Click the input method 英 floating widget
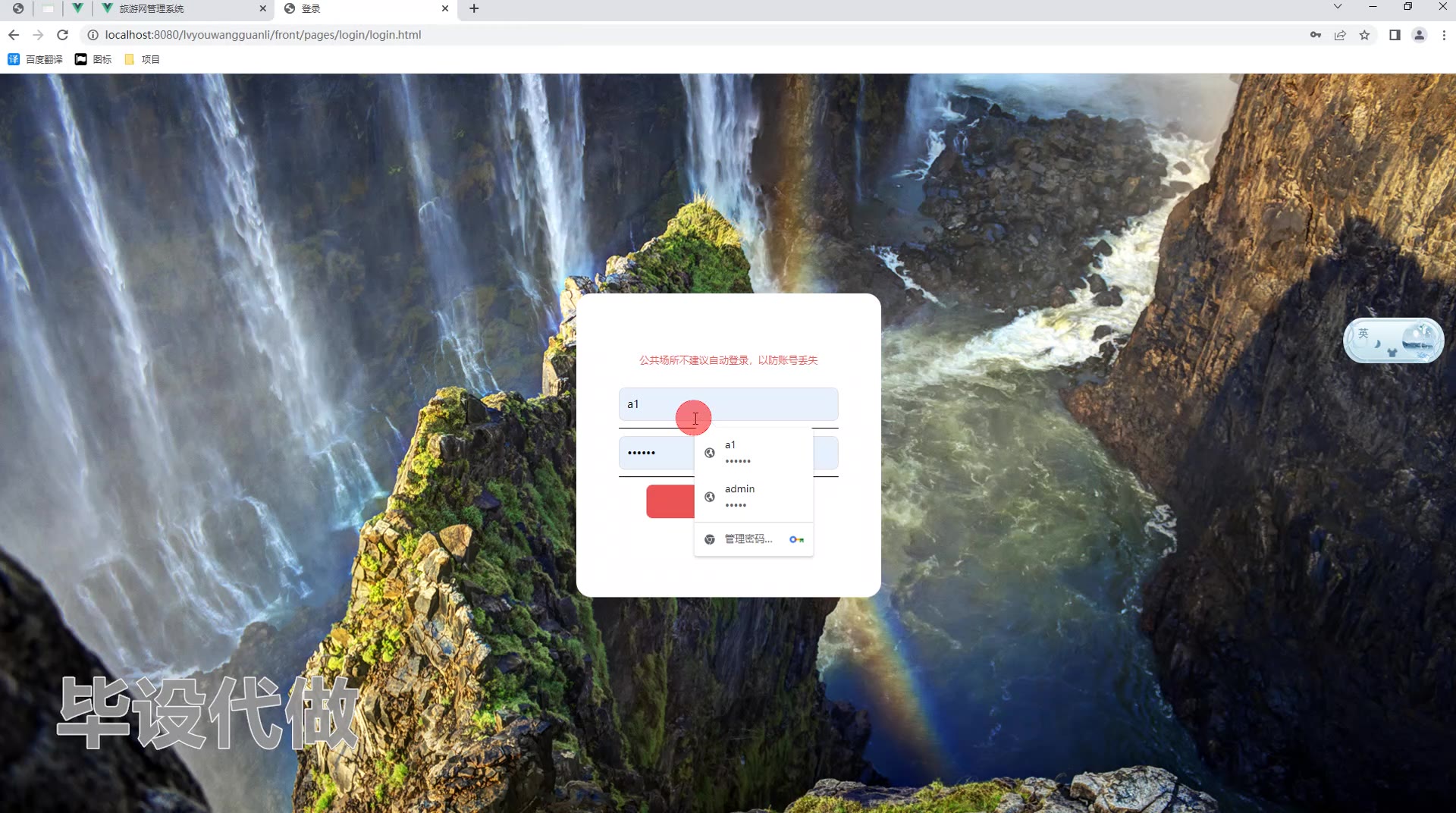The height and width of the screenshot is (813, 1456). pyautogui.click(x=1393, y=341)
